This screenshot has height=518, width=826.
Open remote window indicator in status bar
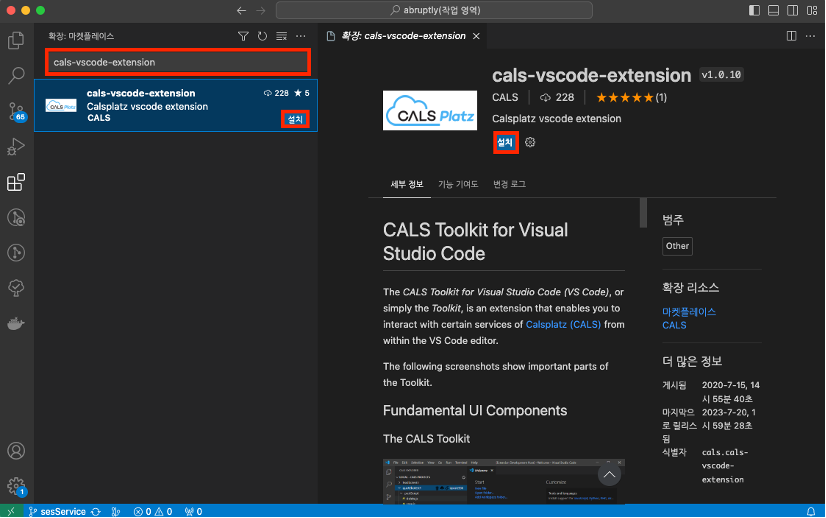click(x=11, y=511)
